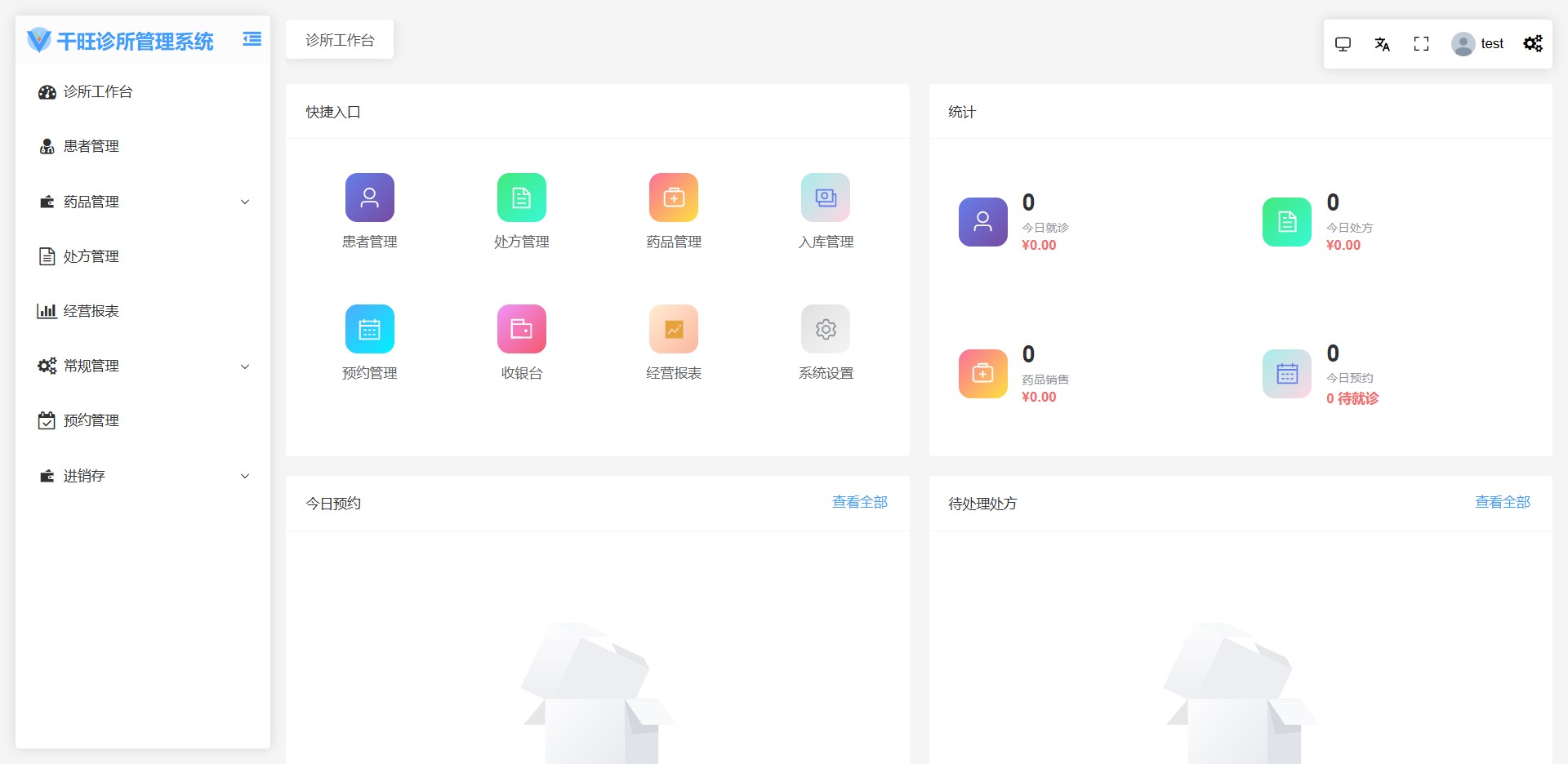Open the 经营报表 chart shortcut icon
Screen dimensions: 1568x764
(673, 329)
